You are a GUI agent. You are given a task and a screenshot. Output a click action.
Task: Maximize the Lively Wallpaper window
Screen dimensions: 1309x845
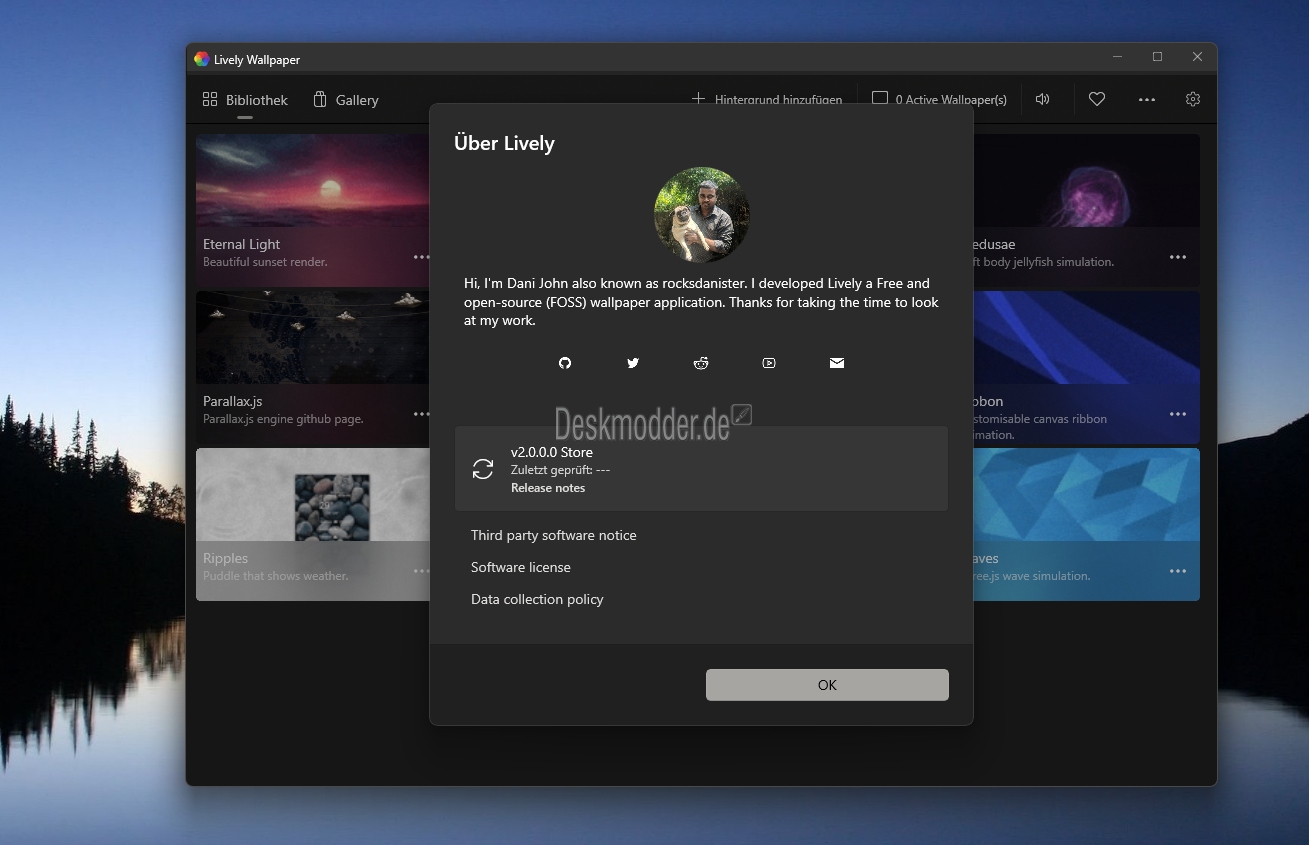tap(1157, 57)
